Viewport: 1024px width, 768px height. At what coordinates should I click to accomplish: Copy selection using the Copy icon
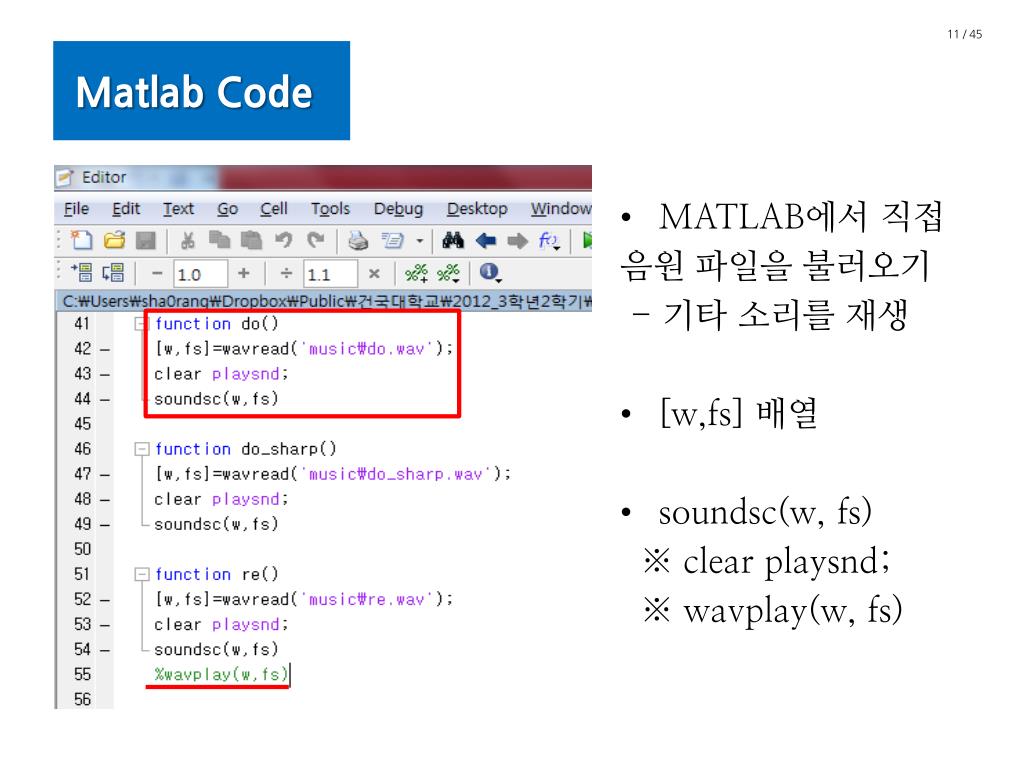[x=219, y=241]
